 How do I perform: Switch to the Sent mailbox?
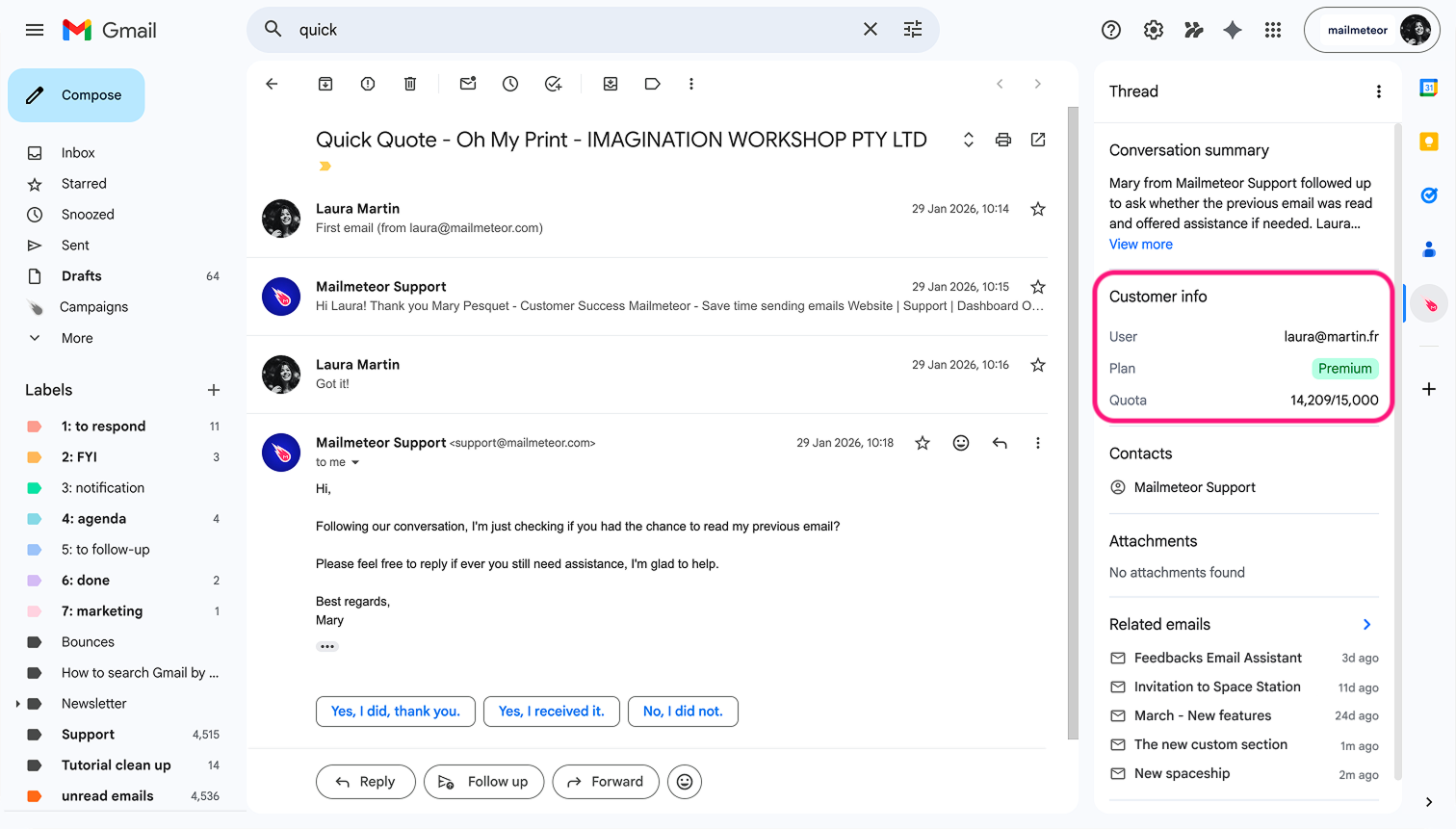(73, 245)
